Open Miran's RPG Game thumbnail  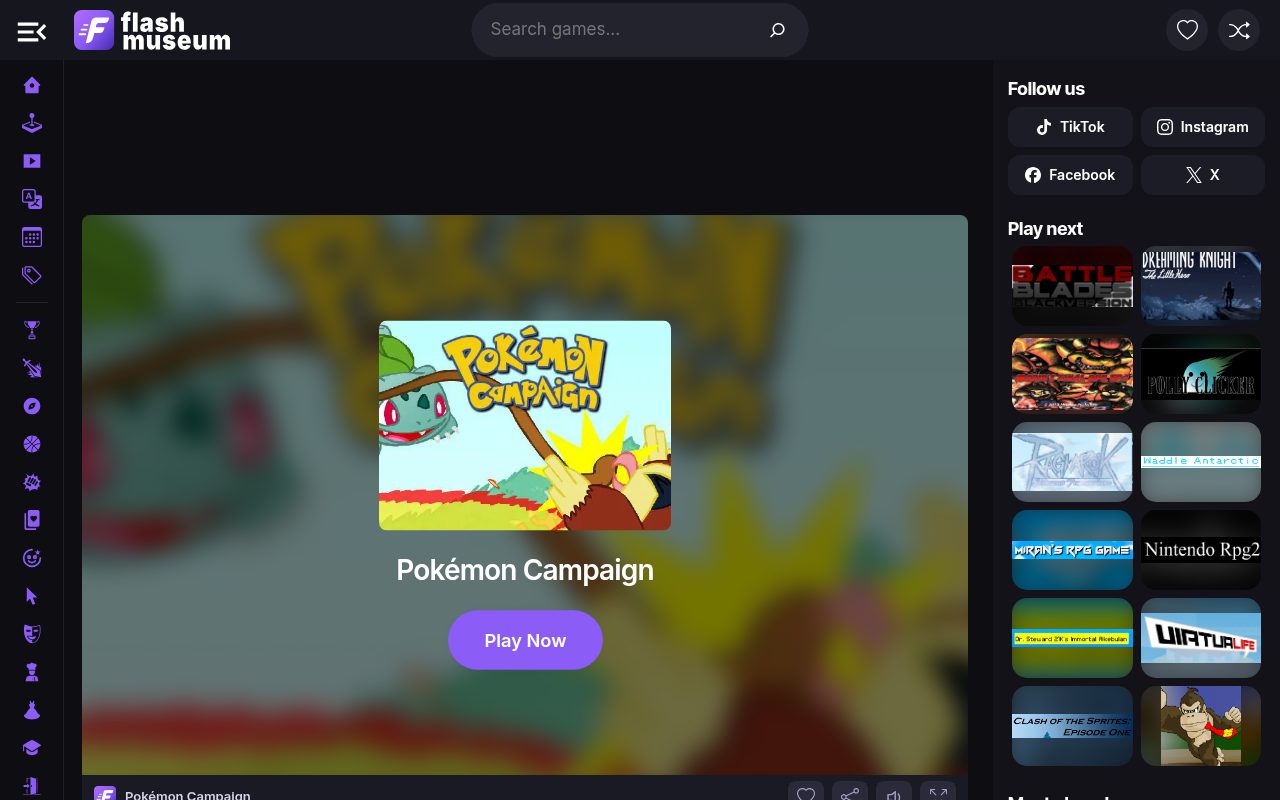click(1072, 550)
